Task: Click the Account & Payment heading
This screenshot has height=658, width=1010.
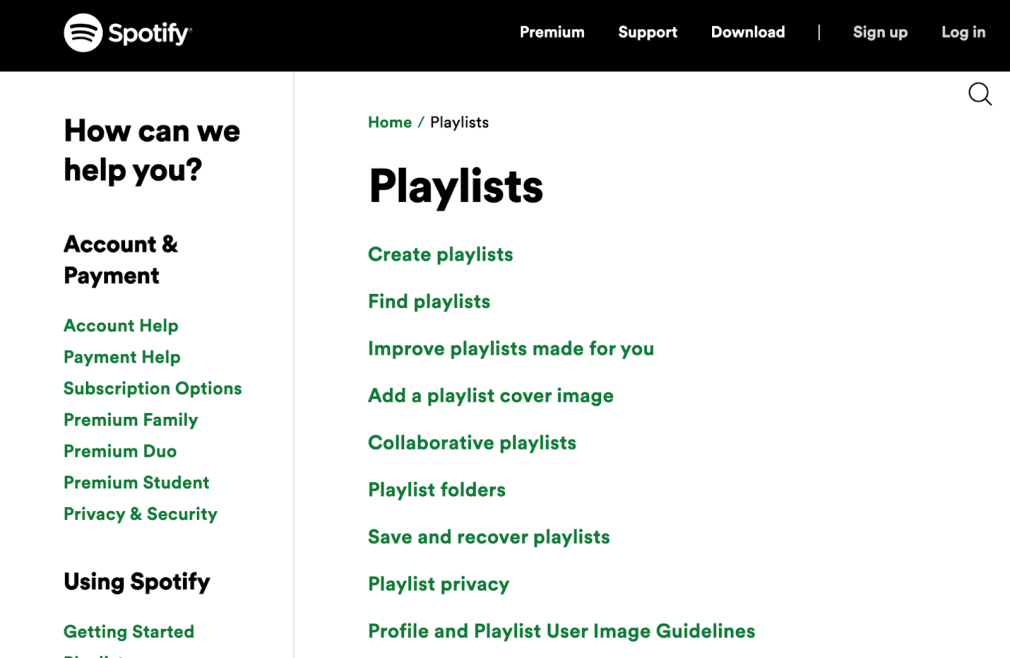Action: point(121,259)
